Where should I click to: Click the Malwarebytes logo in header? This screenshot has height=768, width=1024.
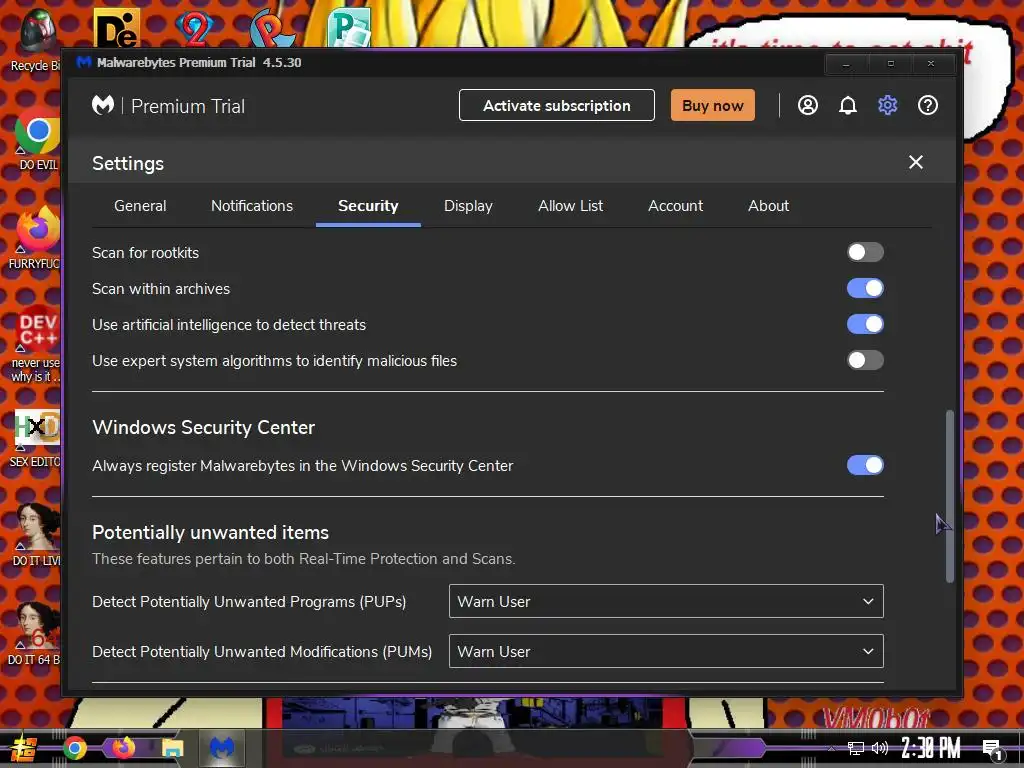(103, 105)
